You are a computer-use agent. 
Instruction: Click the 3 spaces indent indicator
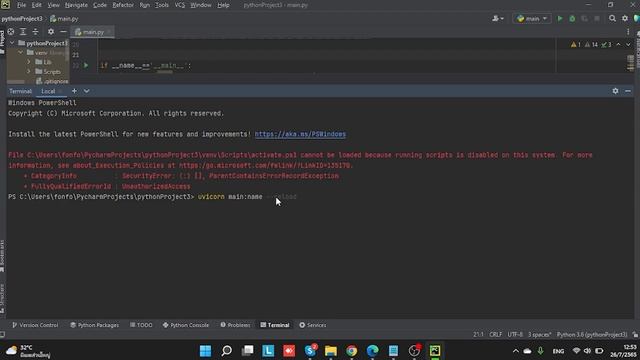coord(540,335)
